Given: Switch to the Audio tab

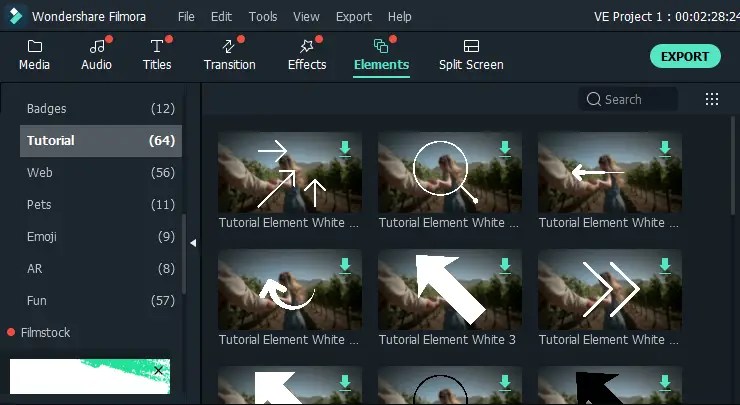Looking at the screenshot, I should point(96,55).
